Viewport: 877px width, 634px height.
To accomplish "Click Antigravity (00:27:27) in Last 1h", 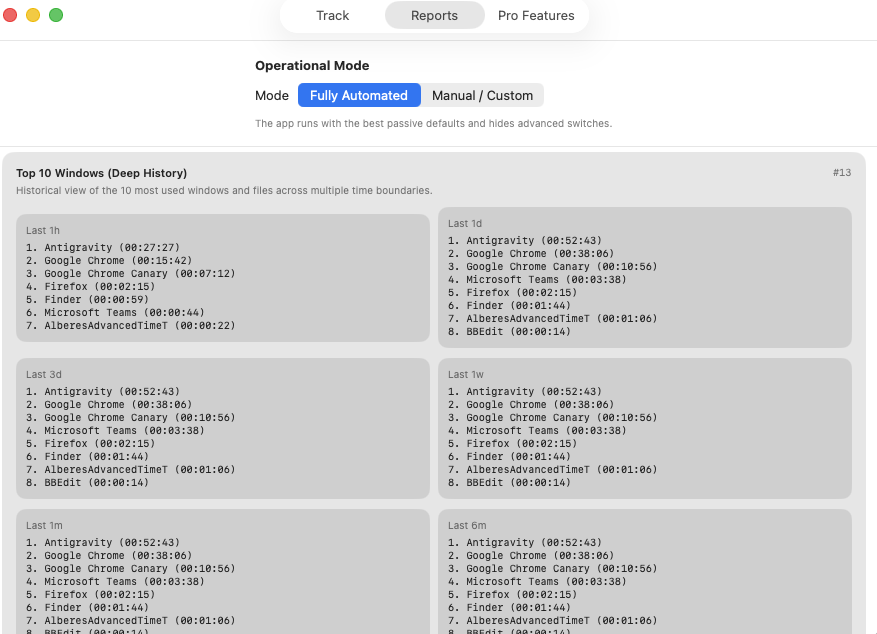I will pos(103,248).
